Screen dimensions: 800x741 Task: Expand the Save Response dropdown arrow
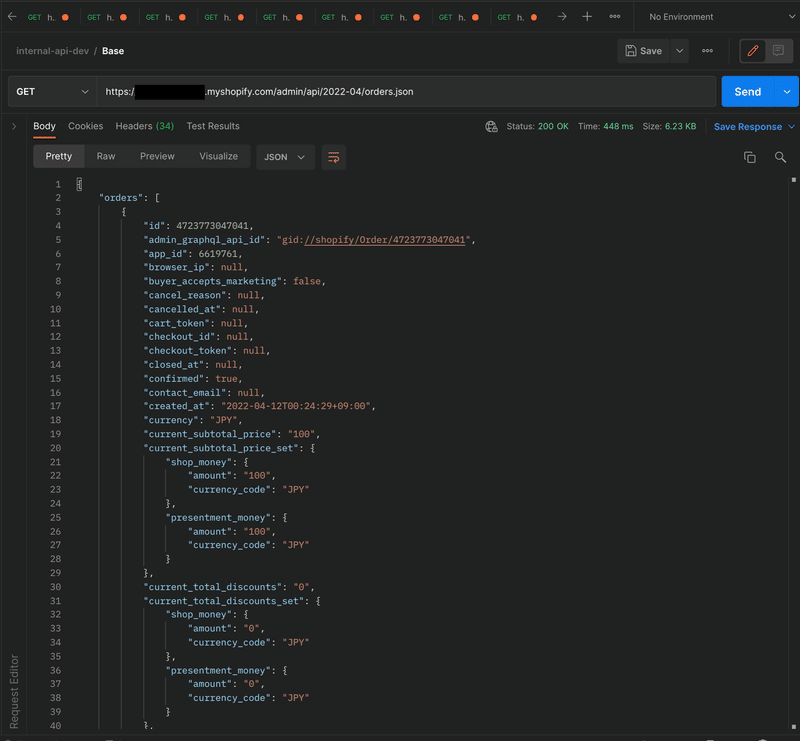[791, 127]
